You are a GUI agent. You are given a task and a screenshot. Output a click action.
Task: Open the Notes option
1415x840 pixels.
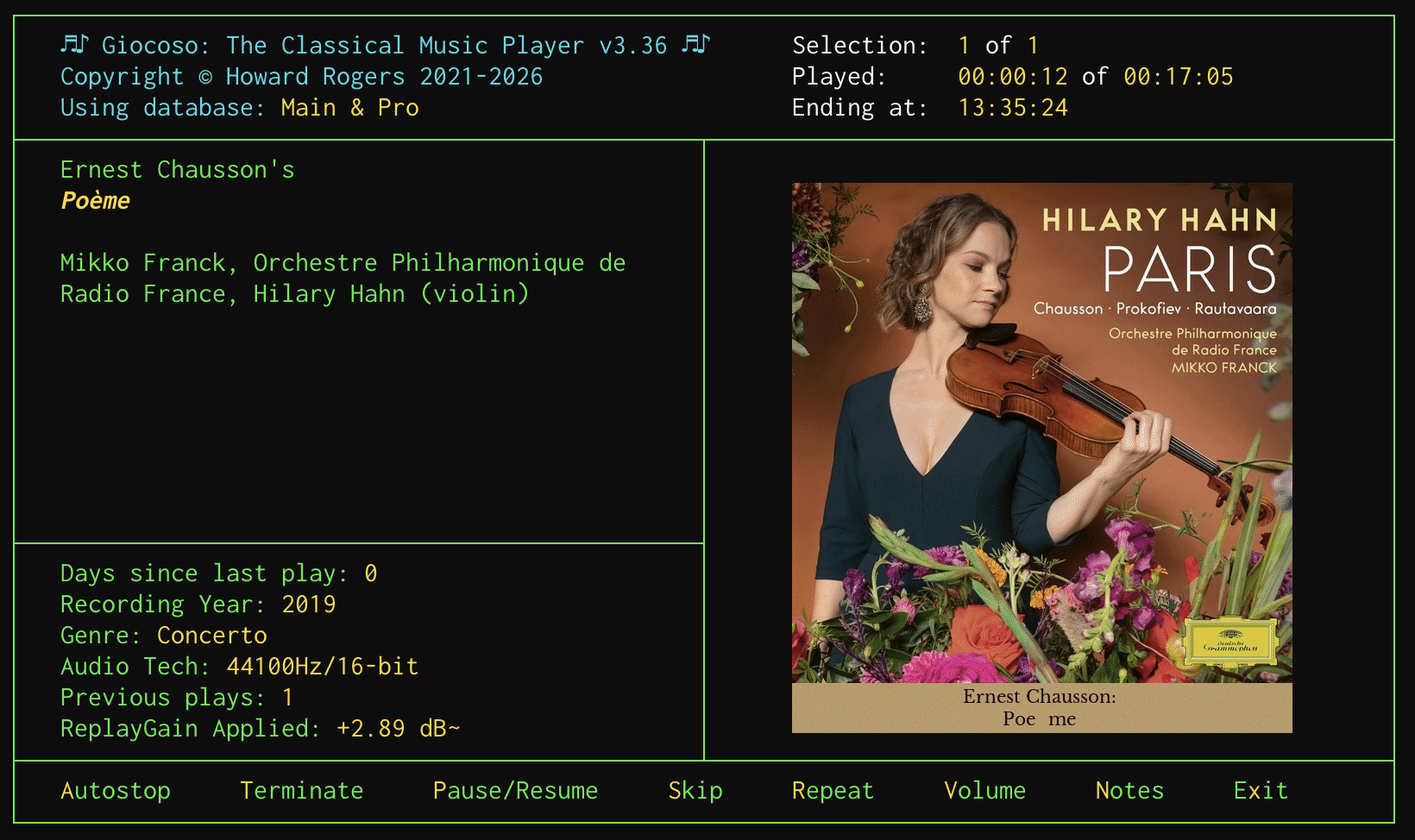point(1129,790)
